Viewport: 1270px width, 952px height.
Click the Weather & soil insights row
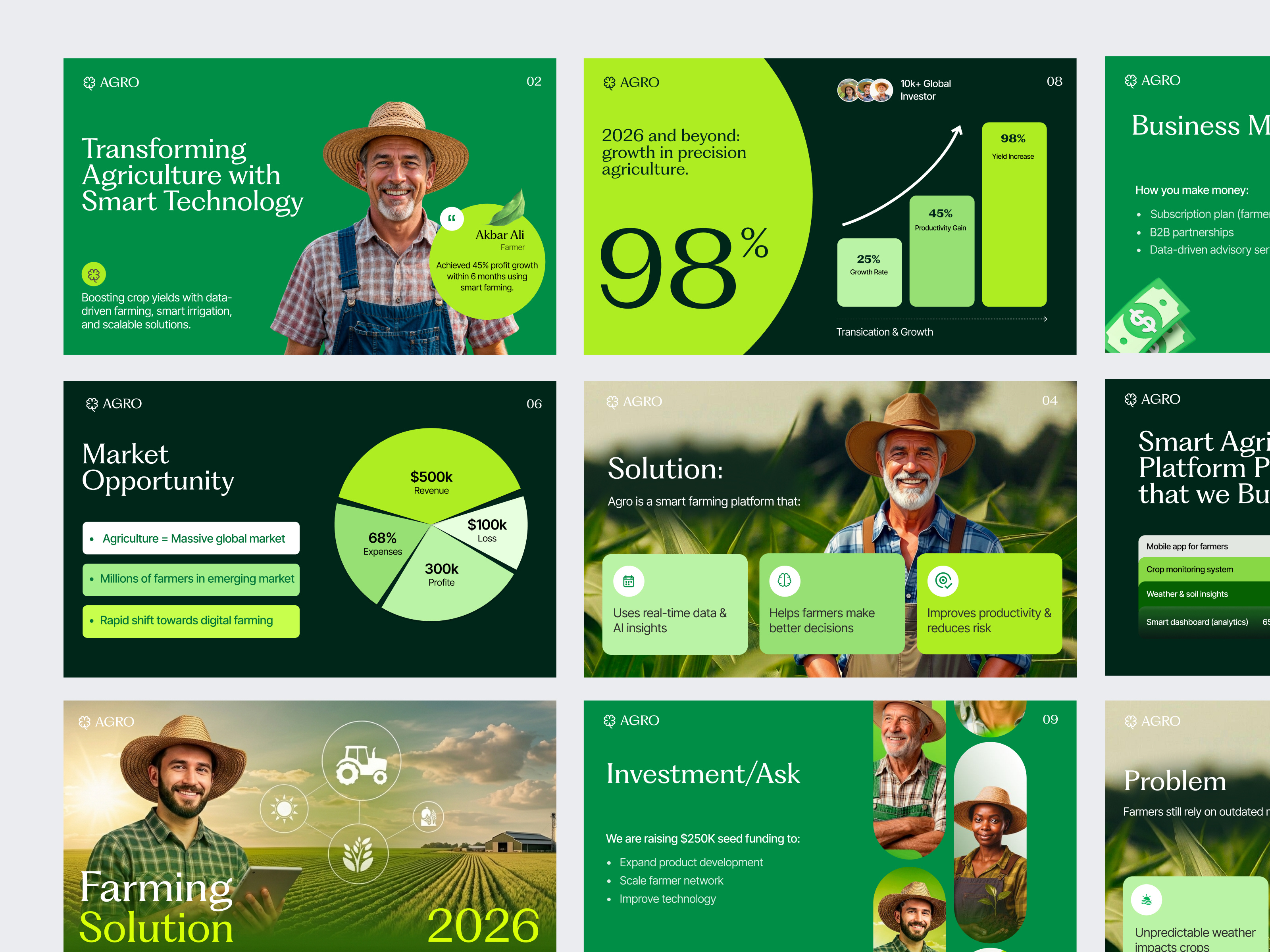tap(1187, 594)
